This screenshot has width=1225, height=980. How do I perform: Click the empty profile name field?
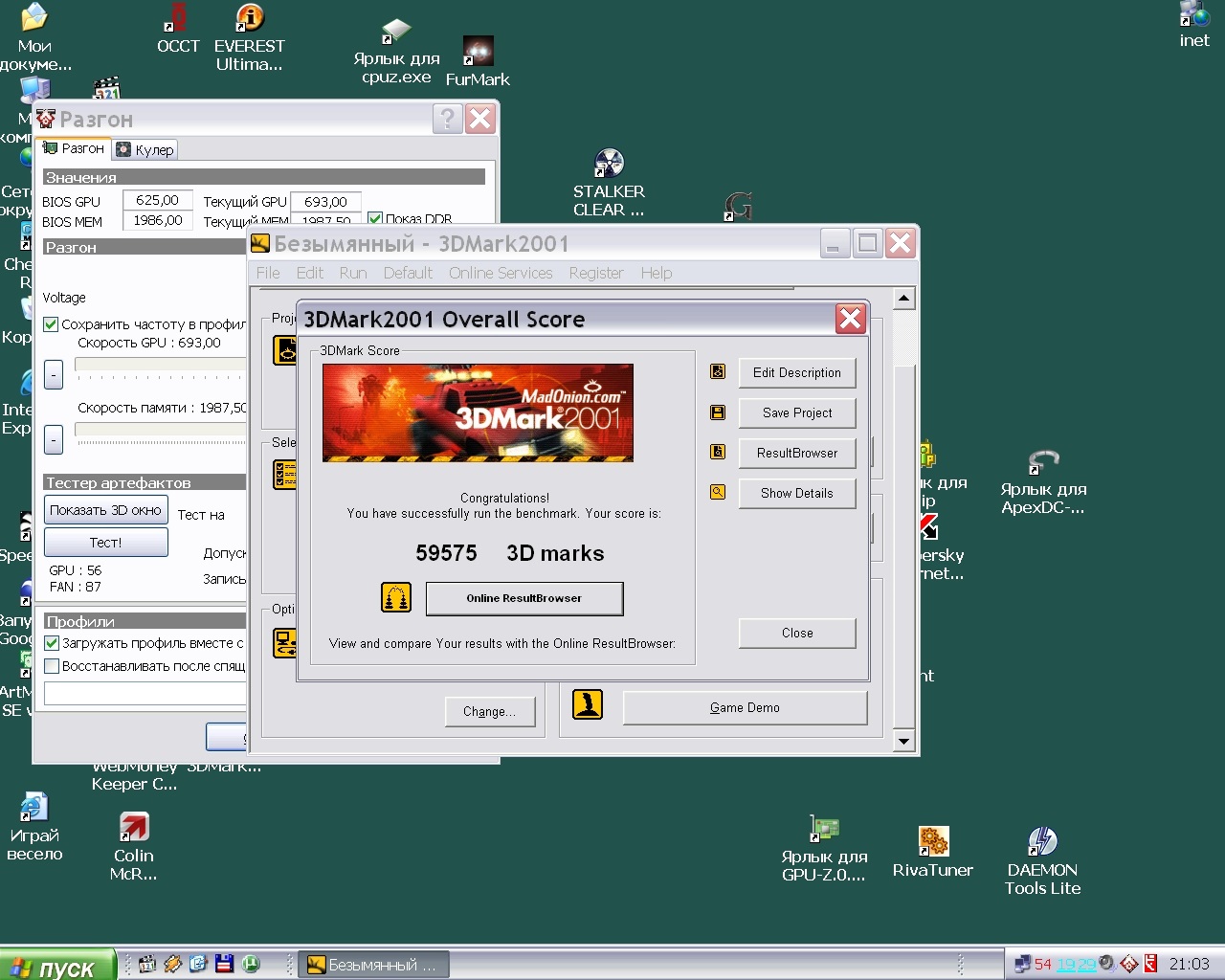point(144,693)
